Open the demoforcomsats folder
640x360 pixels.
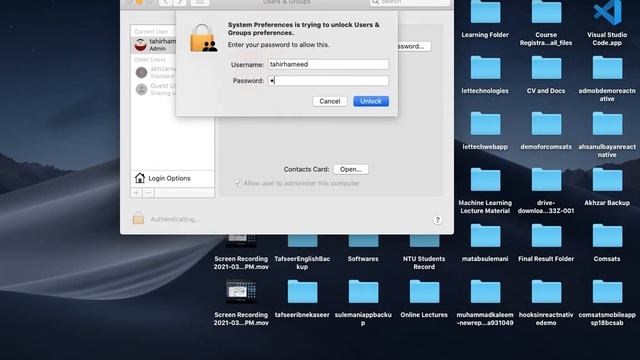(546, 124)
